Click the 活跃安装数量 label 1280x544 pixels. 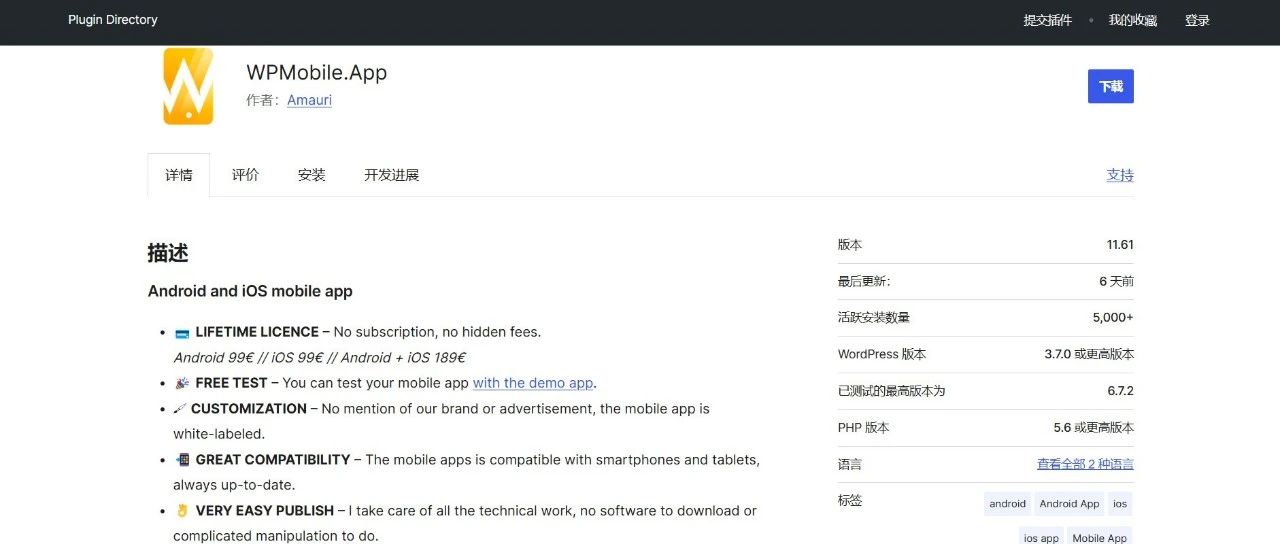point(874,318)
